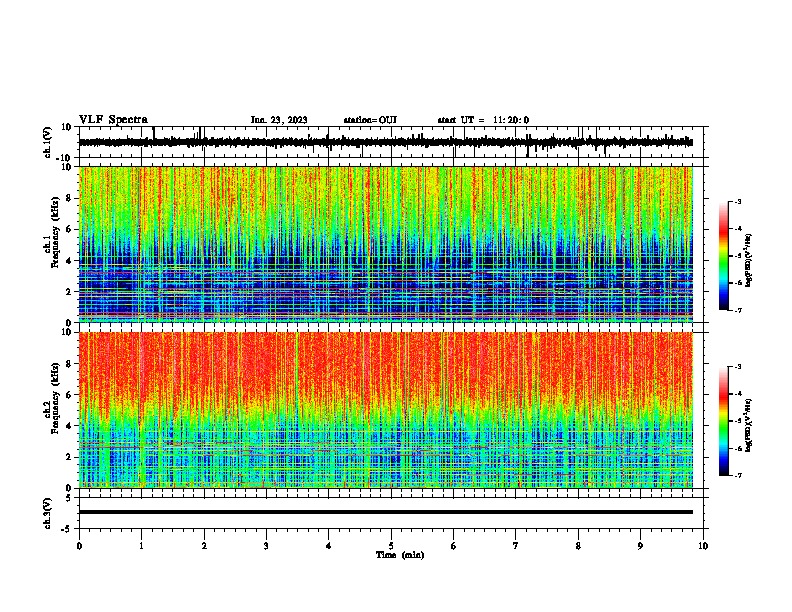Click the time axis tick label "7"
The width and height of the screenshot is (792, 612).
tap(516, 546)
